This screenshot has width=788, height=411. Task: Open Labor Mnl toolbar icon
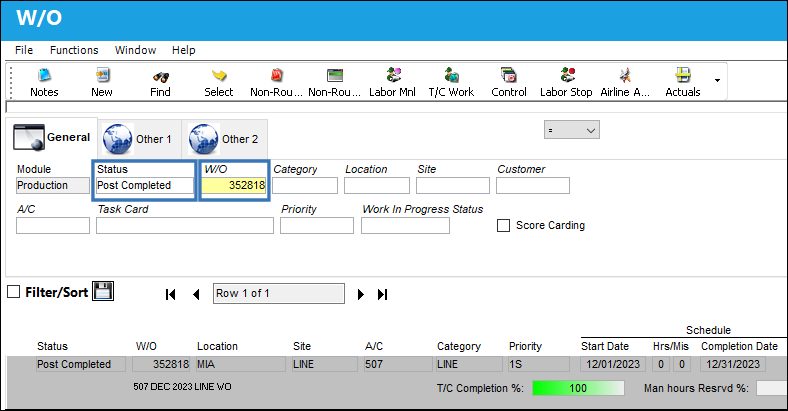(393, 75)
